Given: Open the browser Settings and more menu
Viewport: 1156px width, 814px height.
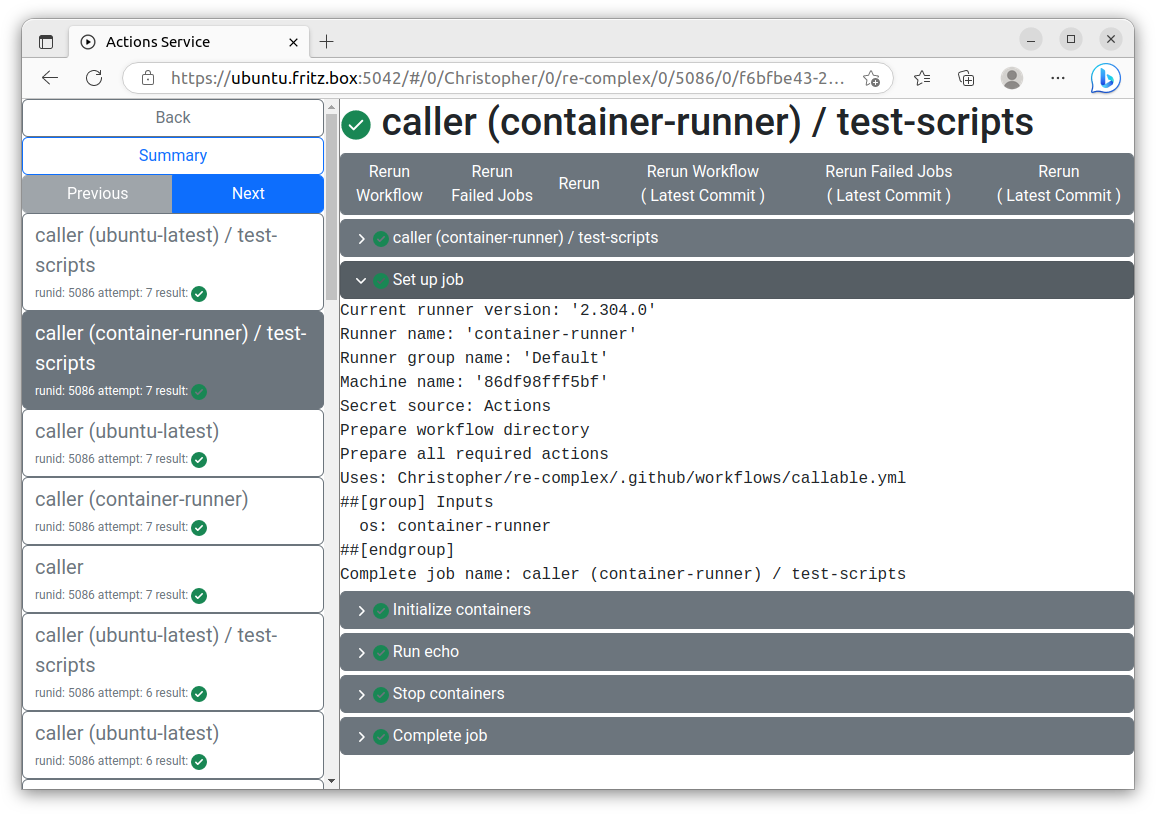Looking at the screenshot, I should 1058,78.
